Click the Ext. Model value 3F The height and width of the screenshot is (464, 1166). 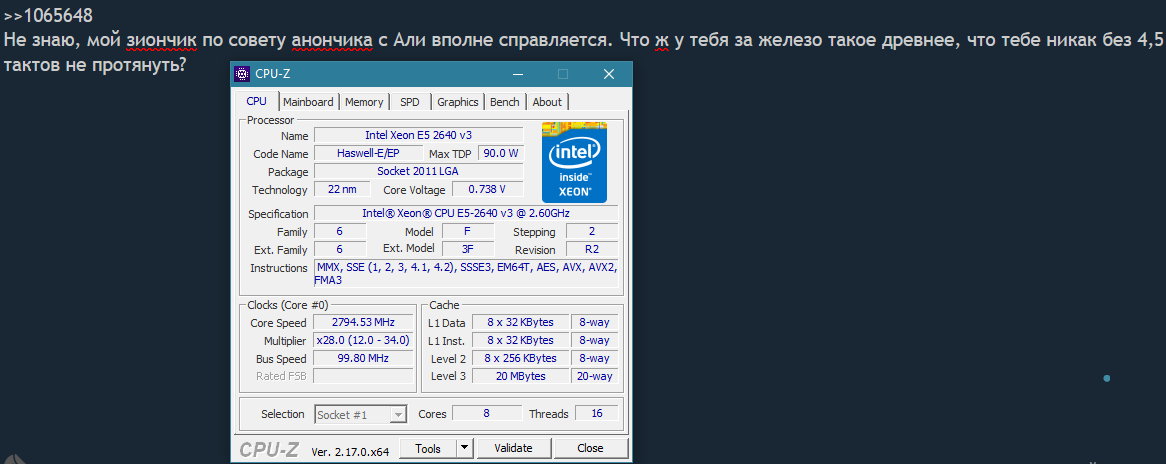click(x=468, y=249)
